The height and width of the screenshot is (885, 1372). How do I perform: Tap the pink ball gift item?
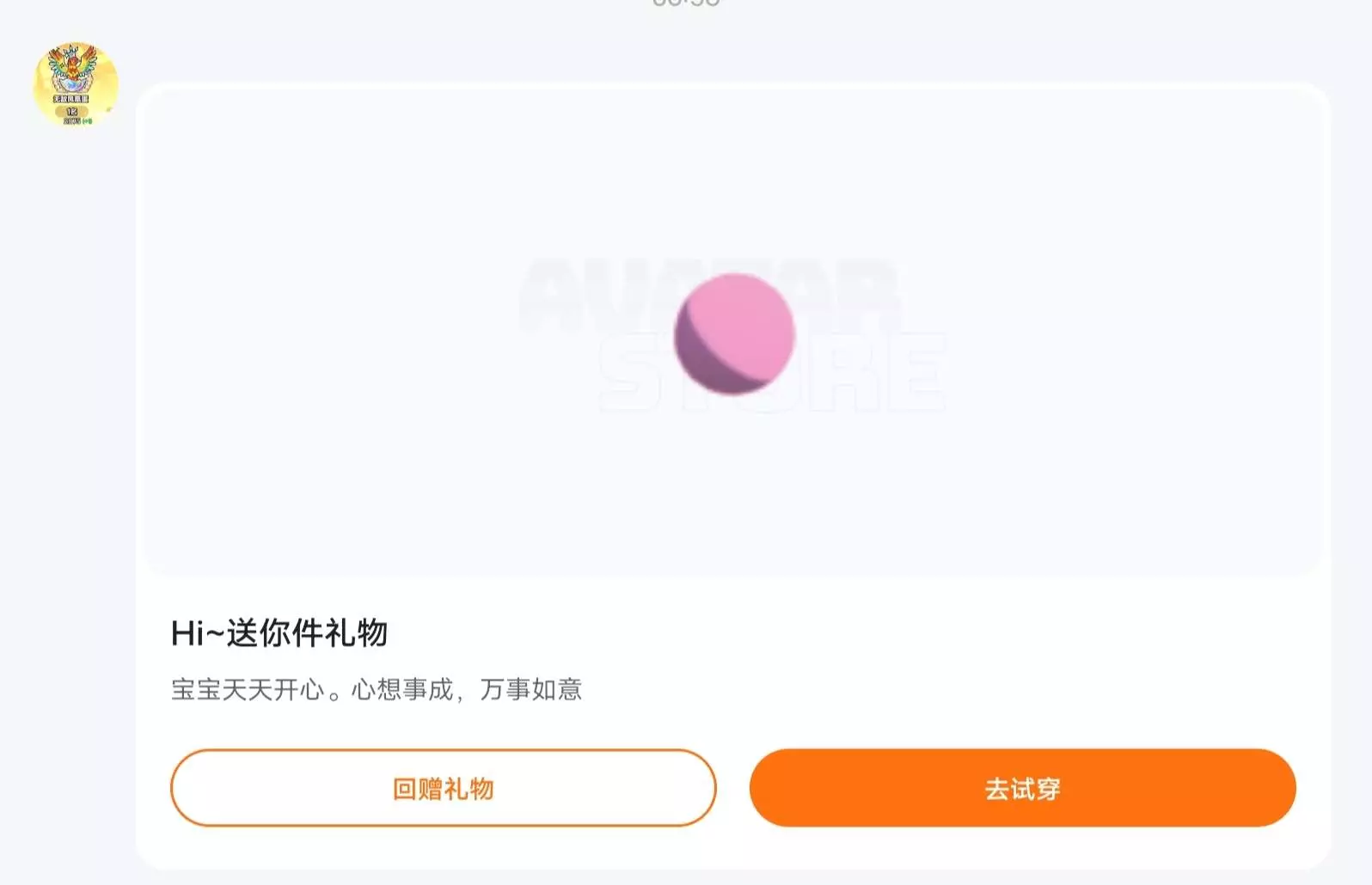(x=735, y=333)
